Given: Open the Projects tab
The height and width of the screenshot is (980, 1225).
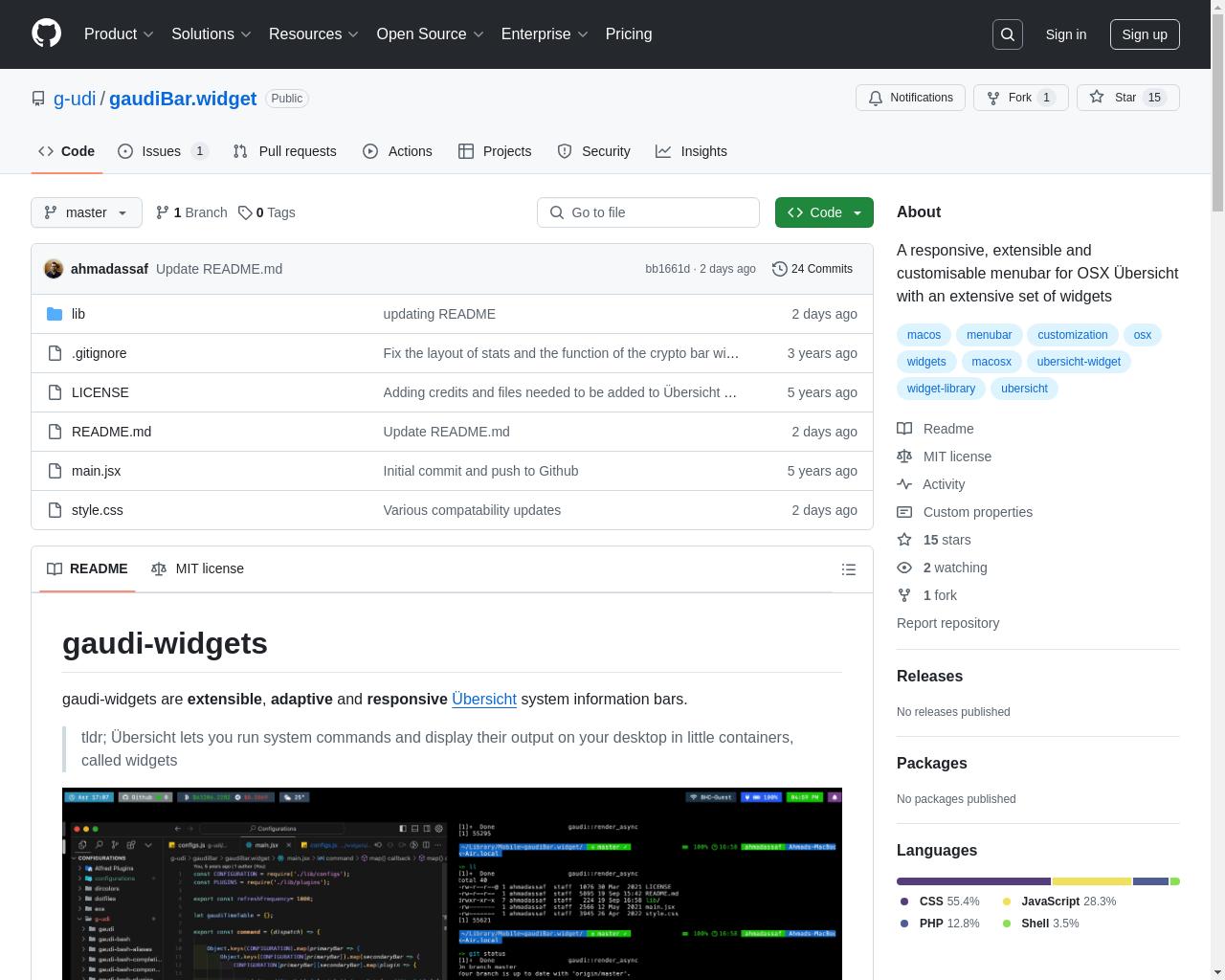Looking at the screenshot, I should [x=495, y=151].
